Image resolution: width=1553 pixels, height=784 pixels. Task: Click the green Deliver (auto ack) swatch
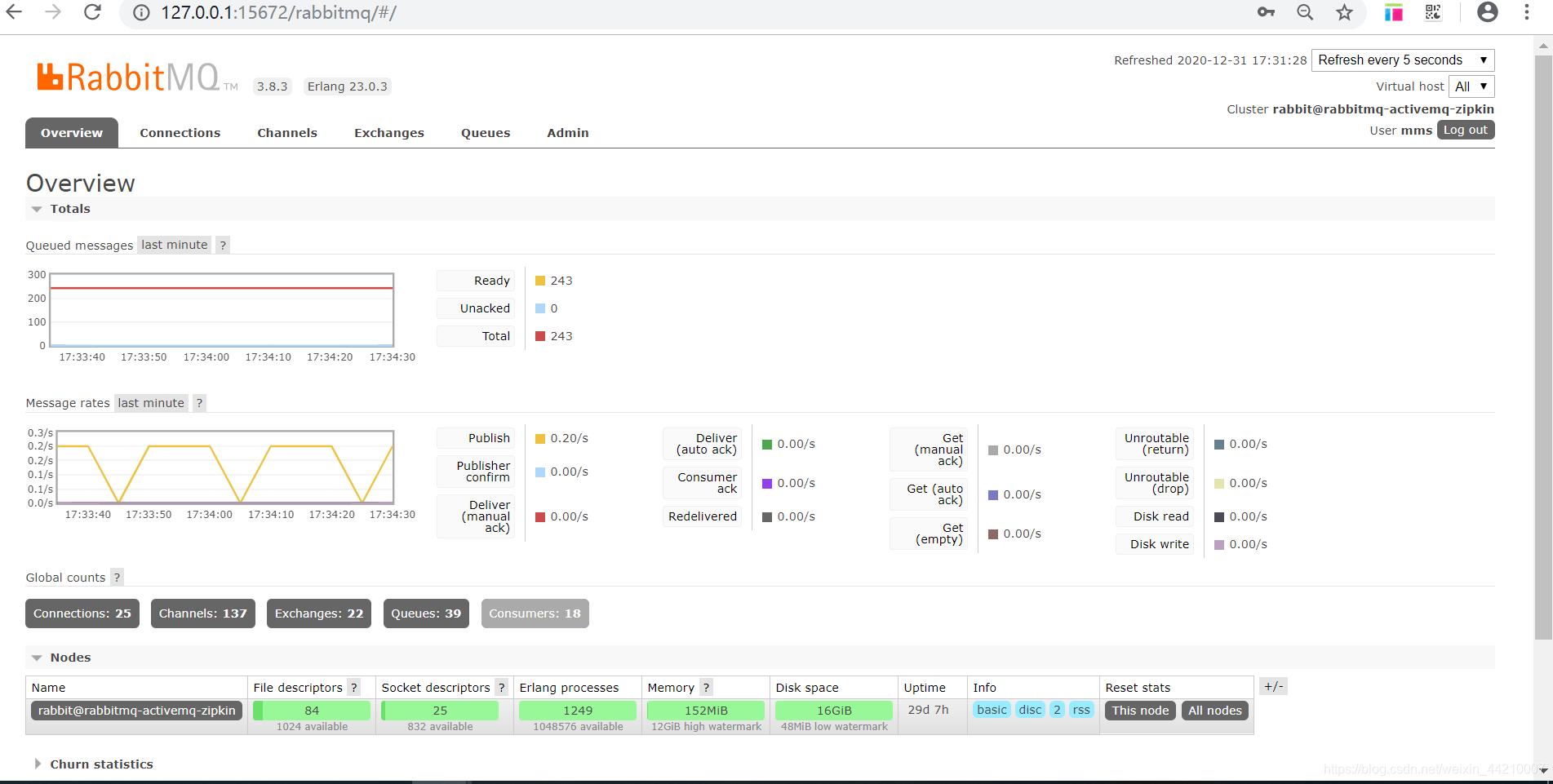[x=767, y=445]
